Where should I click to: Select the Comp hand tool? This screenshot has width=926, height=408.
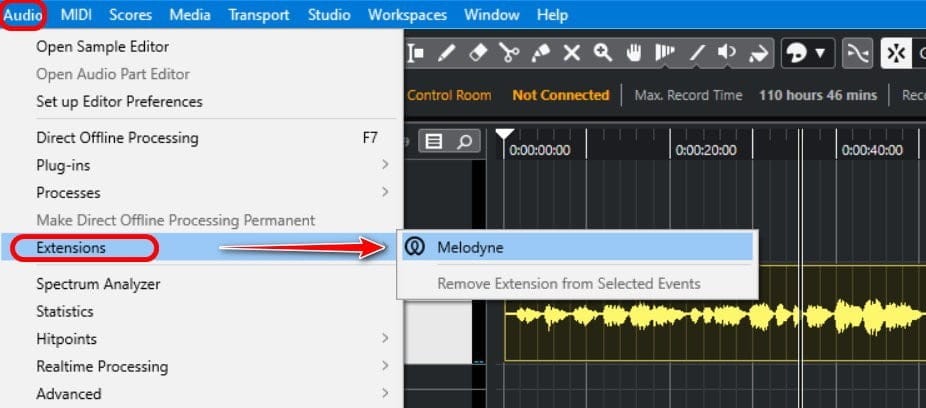(634, 54)
